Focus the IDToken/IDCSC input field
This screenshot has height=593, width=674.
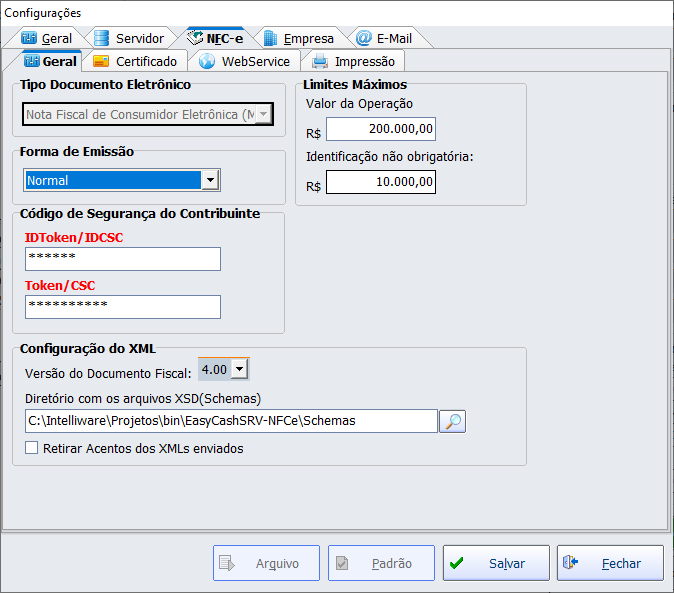pyautogui.click(x=122, y=259)
